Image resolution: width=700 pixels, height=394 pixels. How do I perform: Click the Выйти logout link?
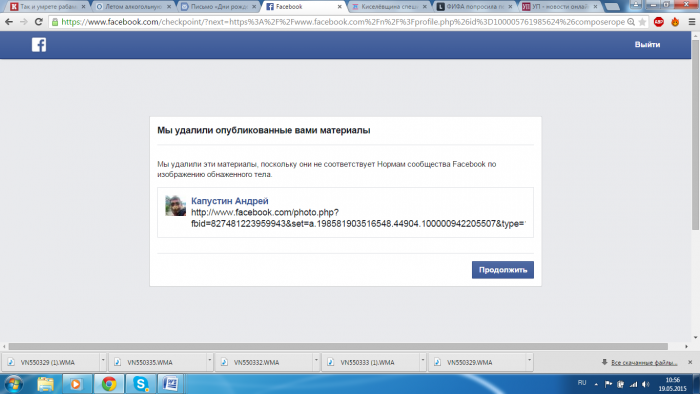[647, 45]
